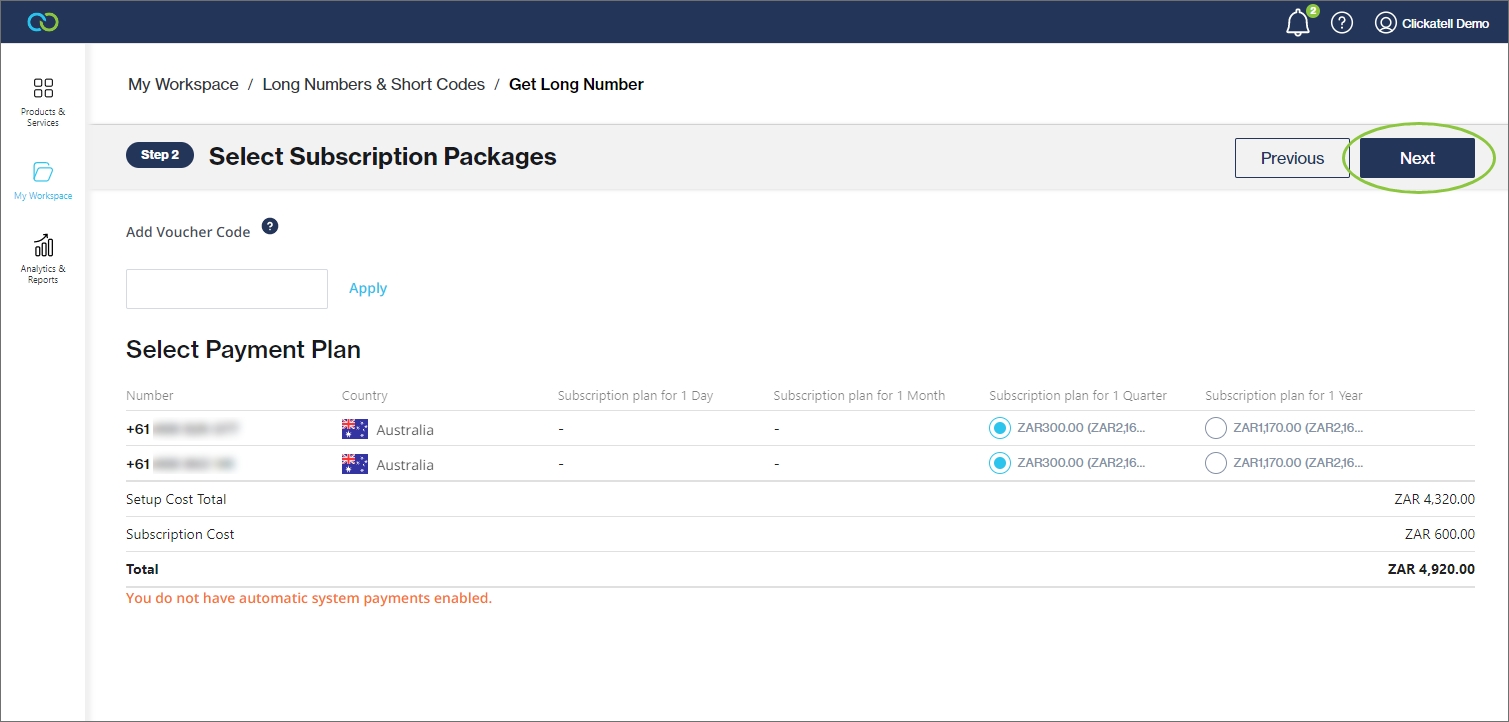Select 1 Quarter plan for second number
1509x722 pixels.
tap(999, 464)
